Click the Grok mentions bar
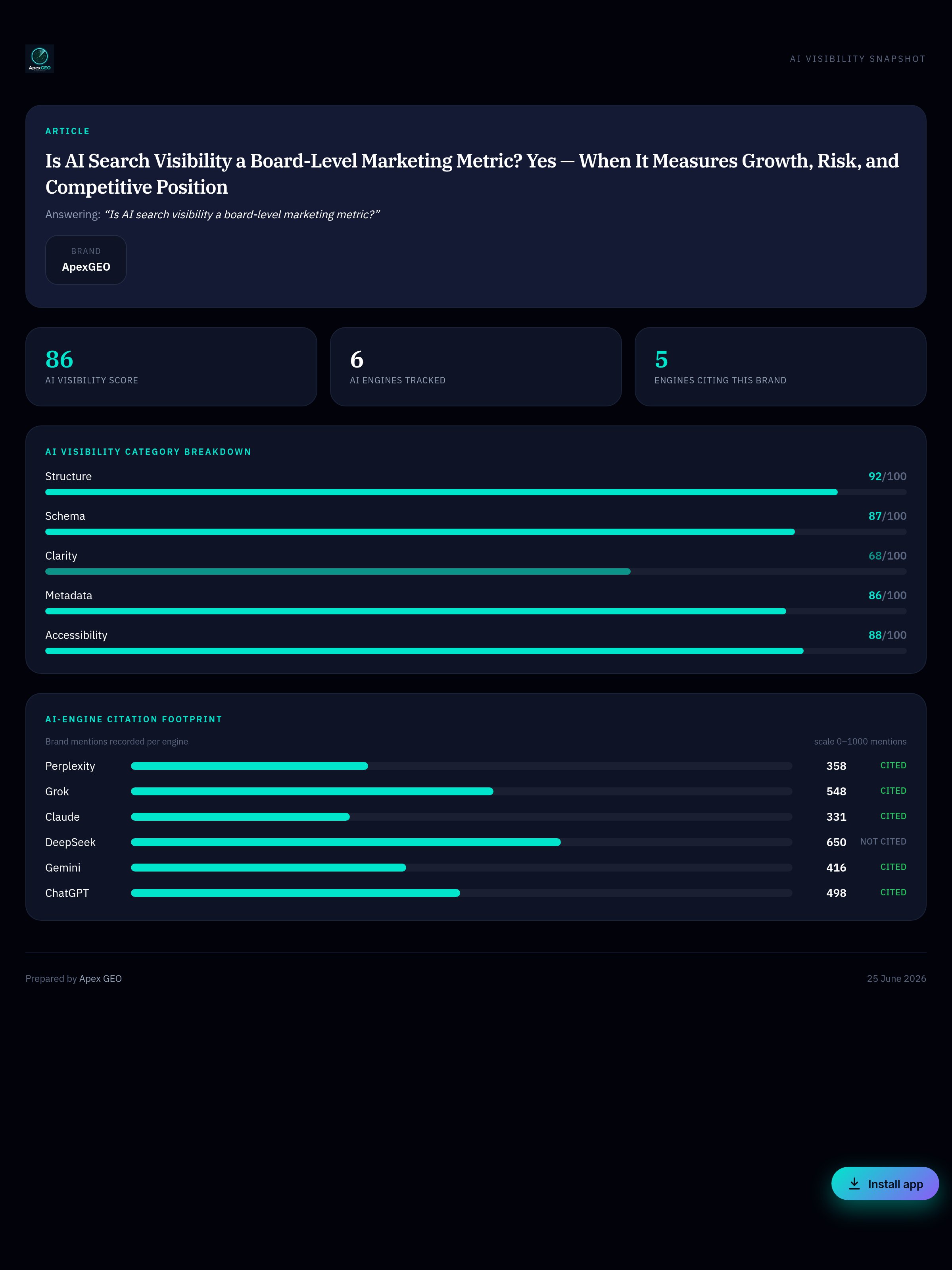This screenshot has width=952, height=1270. point(461,791)
